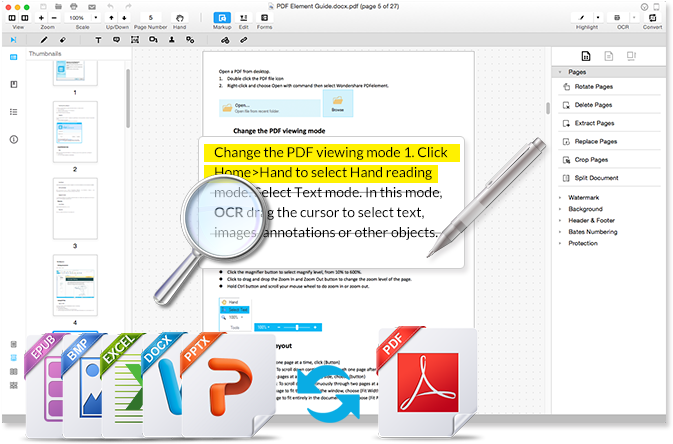Viewport: 673px width, 444px height.
Task: Click Split Document
Action: 609,178
